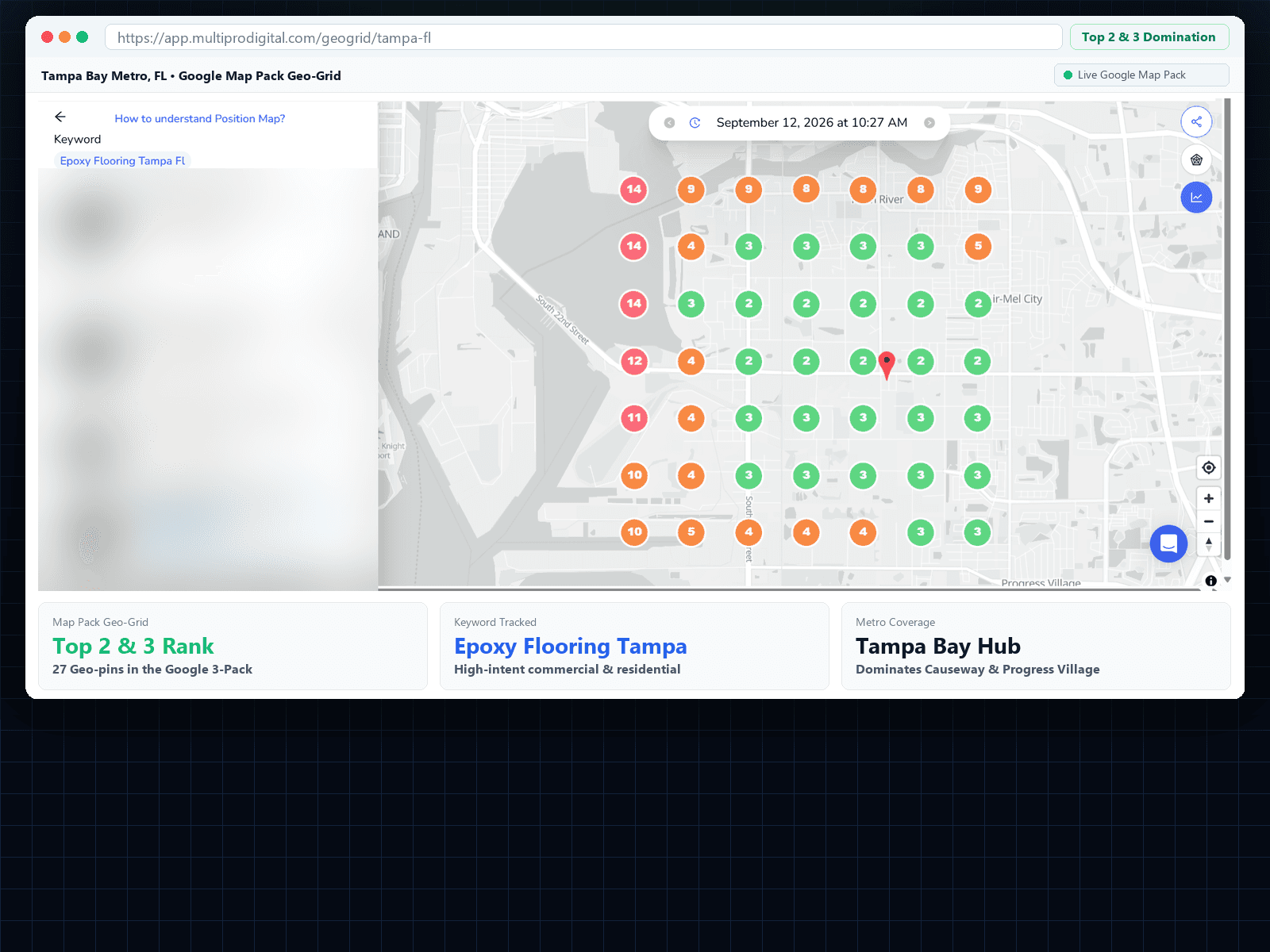Open the blue chart trend button

click(1196, 198)
